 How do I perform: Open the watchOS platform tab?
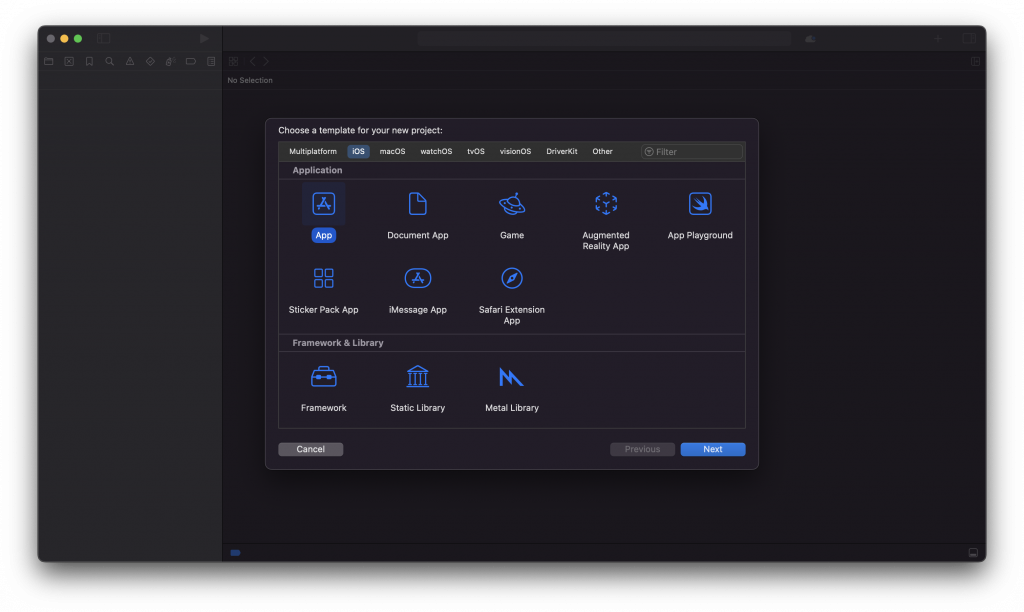[x=436, y=152]
